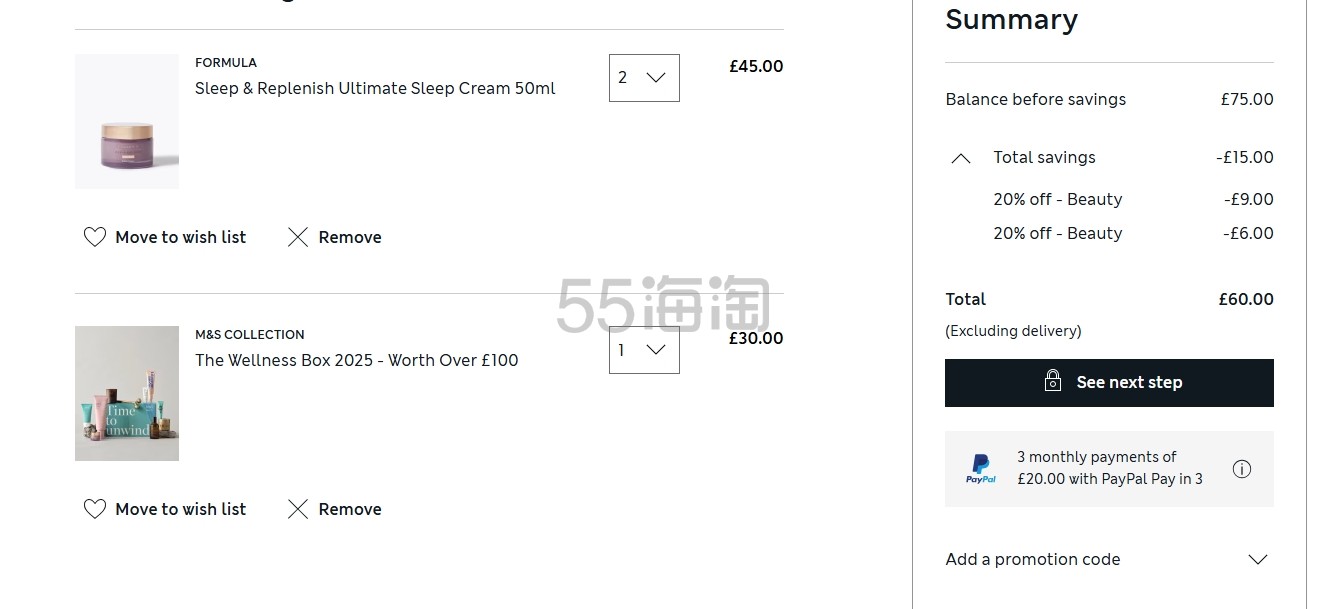The height and width of the screenshot is (609, 1327).
Task: Open quantity dropdown for Sleep Cream
Action: pos(644,77)
